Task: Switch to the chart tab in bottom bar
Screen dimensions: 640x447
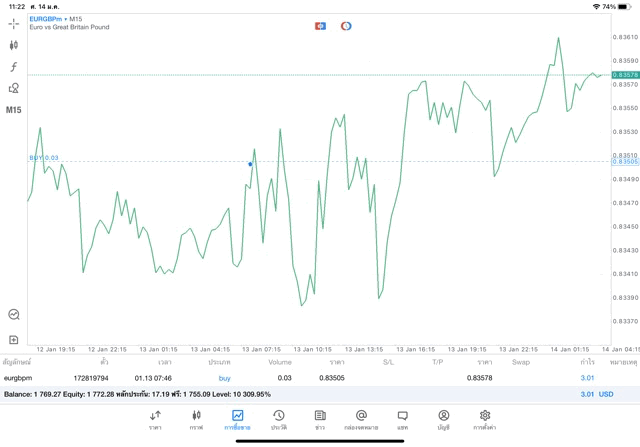Action: (196, 419)
